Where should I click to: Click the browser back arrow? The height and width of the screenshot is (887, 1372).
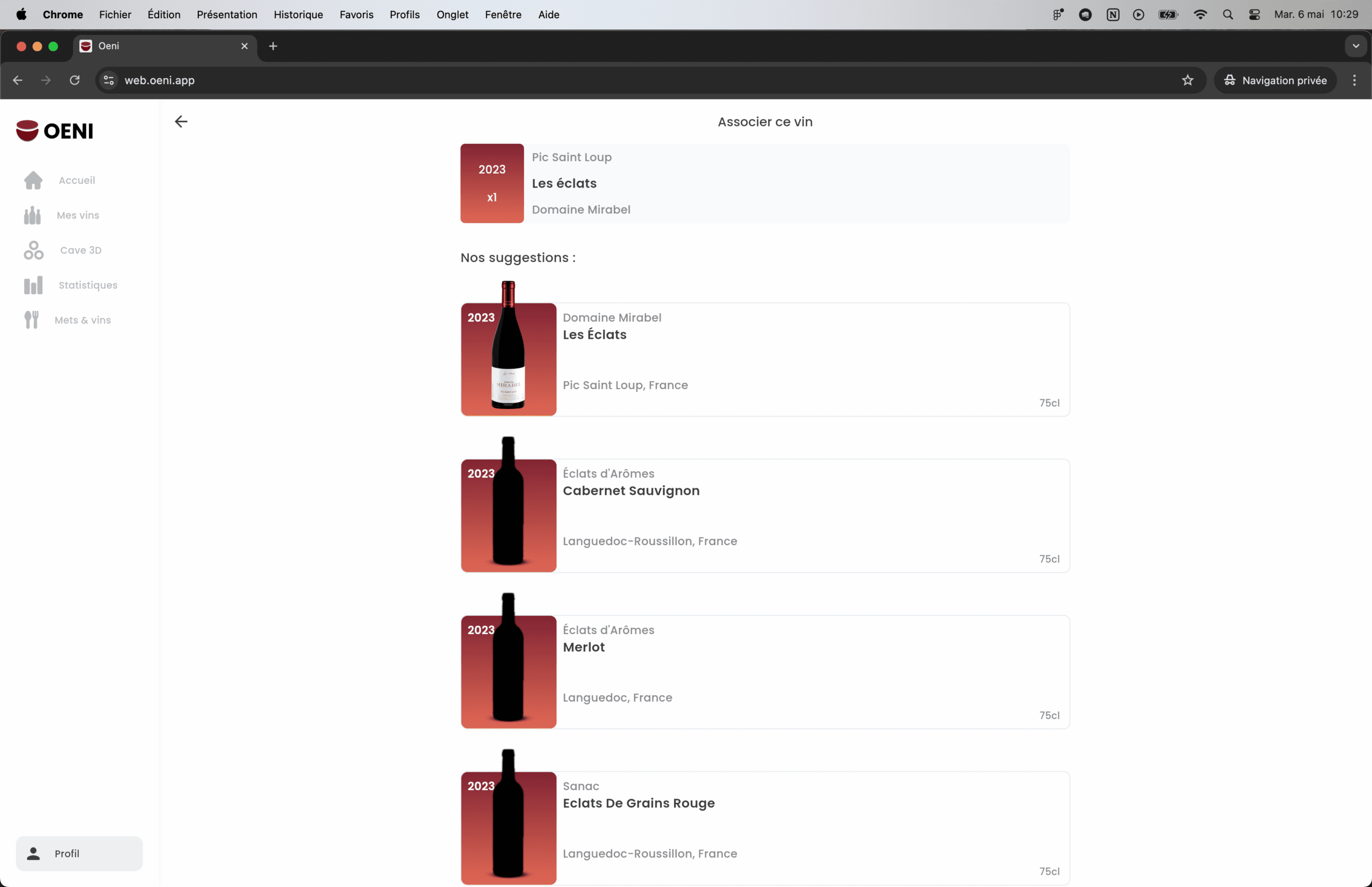(17, 80)
